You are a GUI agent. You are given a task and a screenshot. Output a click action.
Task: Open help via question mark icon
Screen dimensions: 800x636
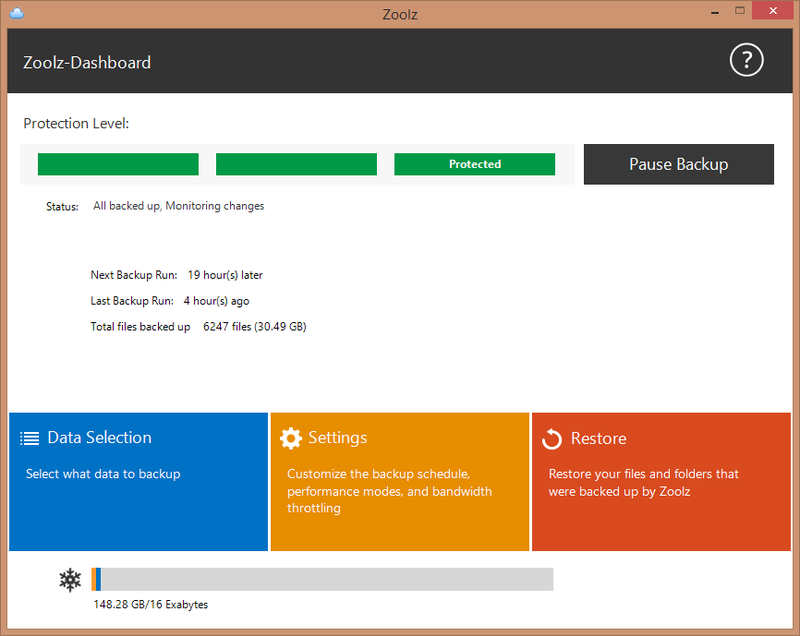(746, 60)
